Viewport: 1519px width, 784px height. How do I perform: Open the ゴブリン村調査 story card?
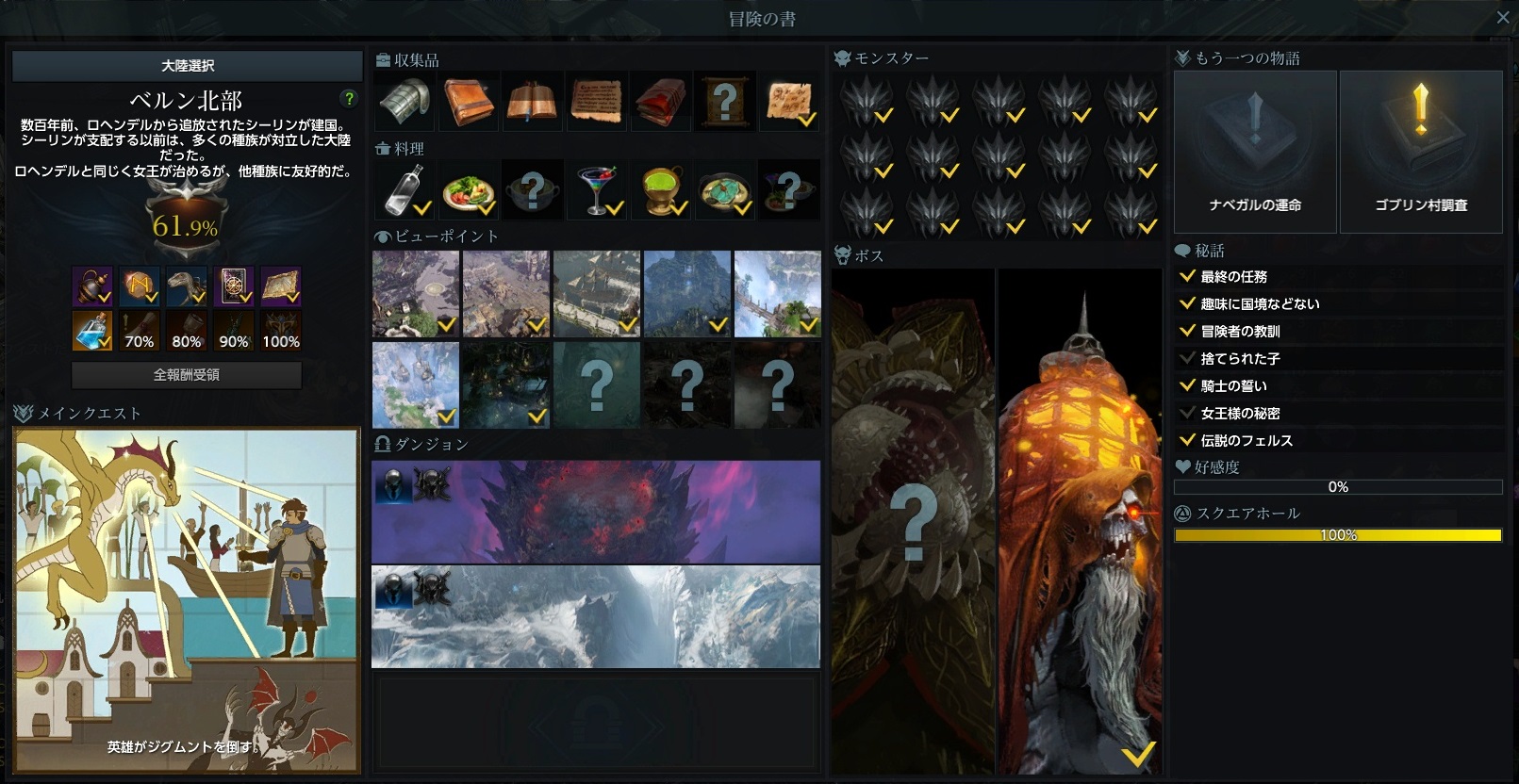click(x=1421, y=152)
